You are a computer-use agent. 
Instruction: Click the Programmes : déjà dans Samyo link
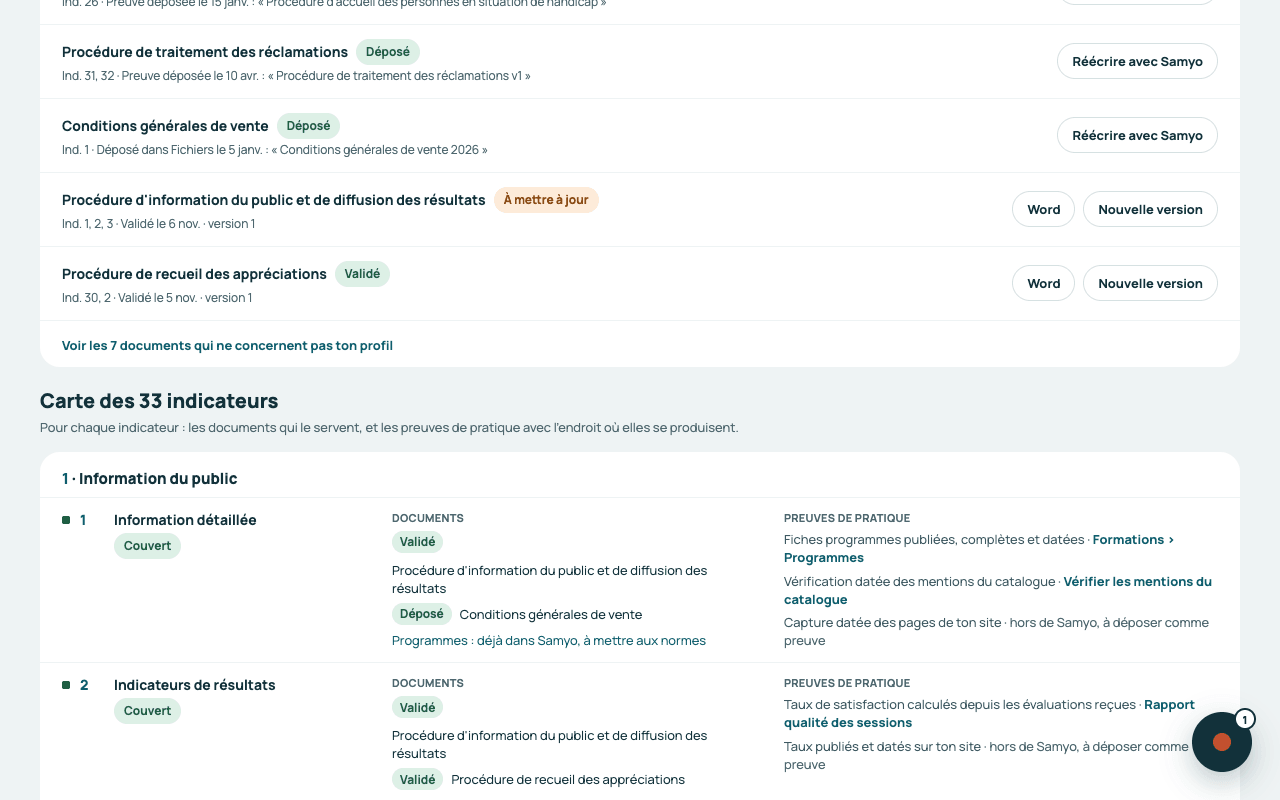549,640
